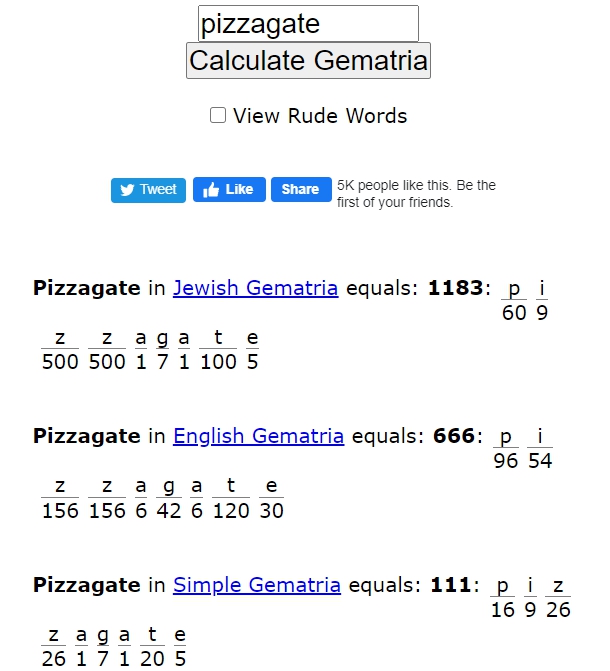Click the bold 1183 Jewish Gematria result

[455, 288]
